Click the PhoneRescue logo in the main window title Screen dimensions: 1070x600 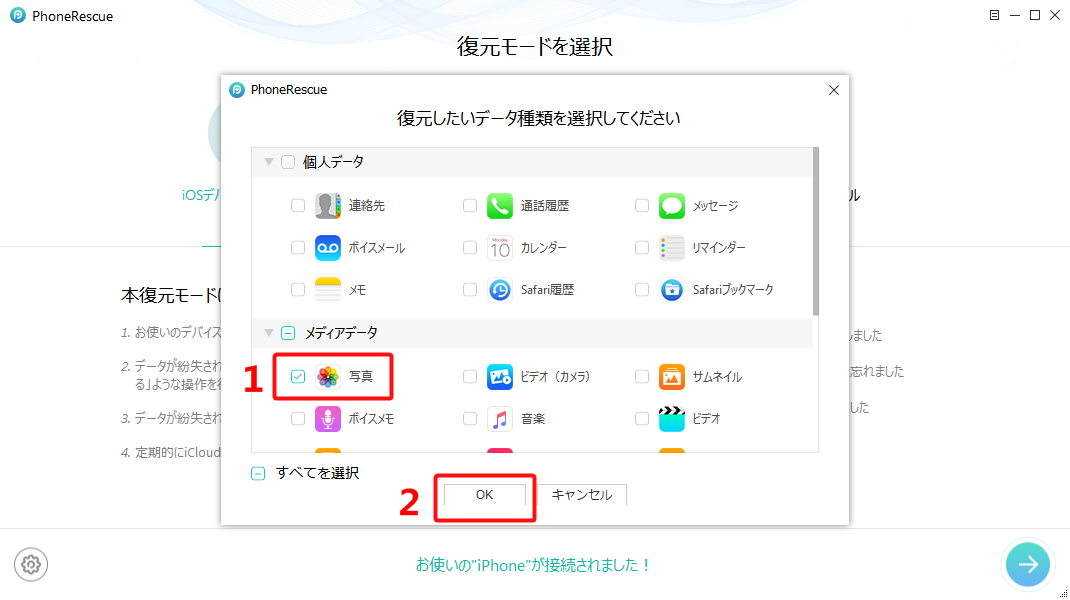tap(18, 16)
